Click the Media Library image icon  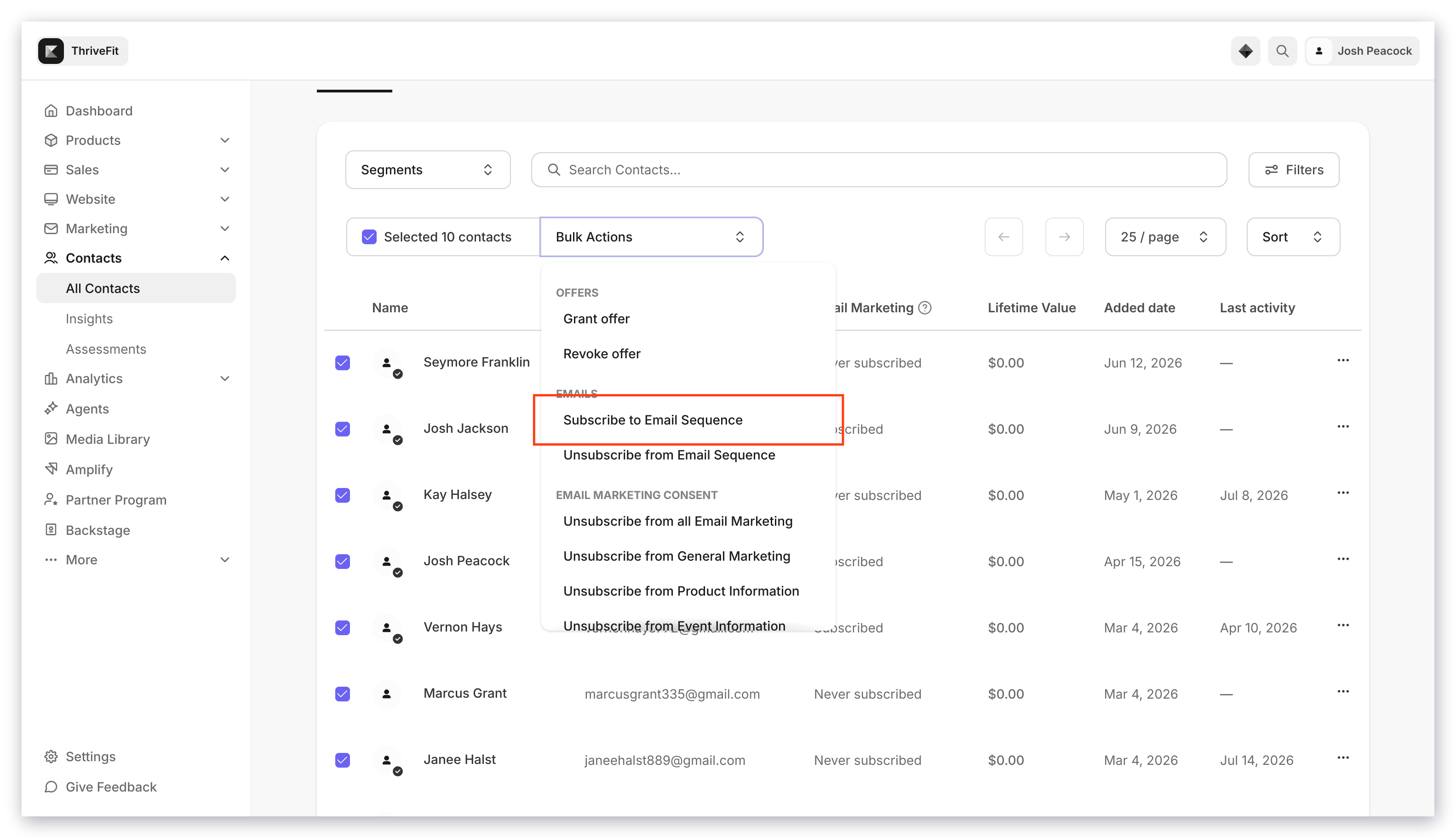coord(51,439)
